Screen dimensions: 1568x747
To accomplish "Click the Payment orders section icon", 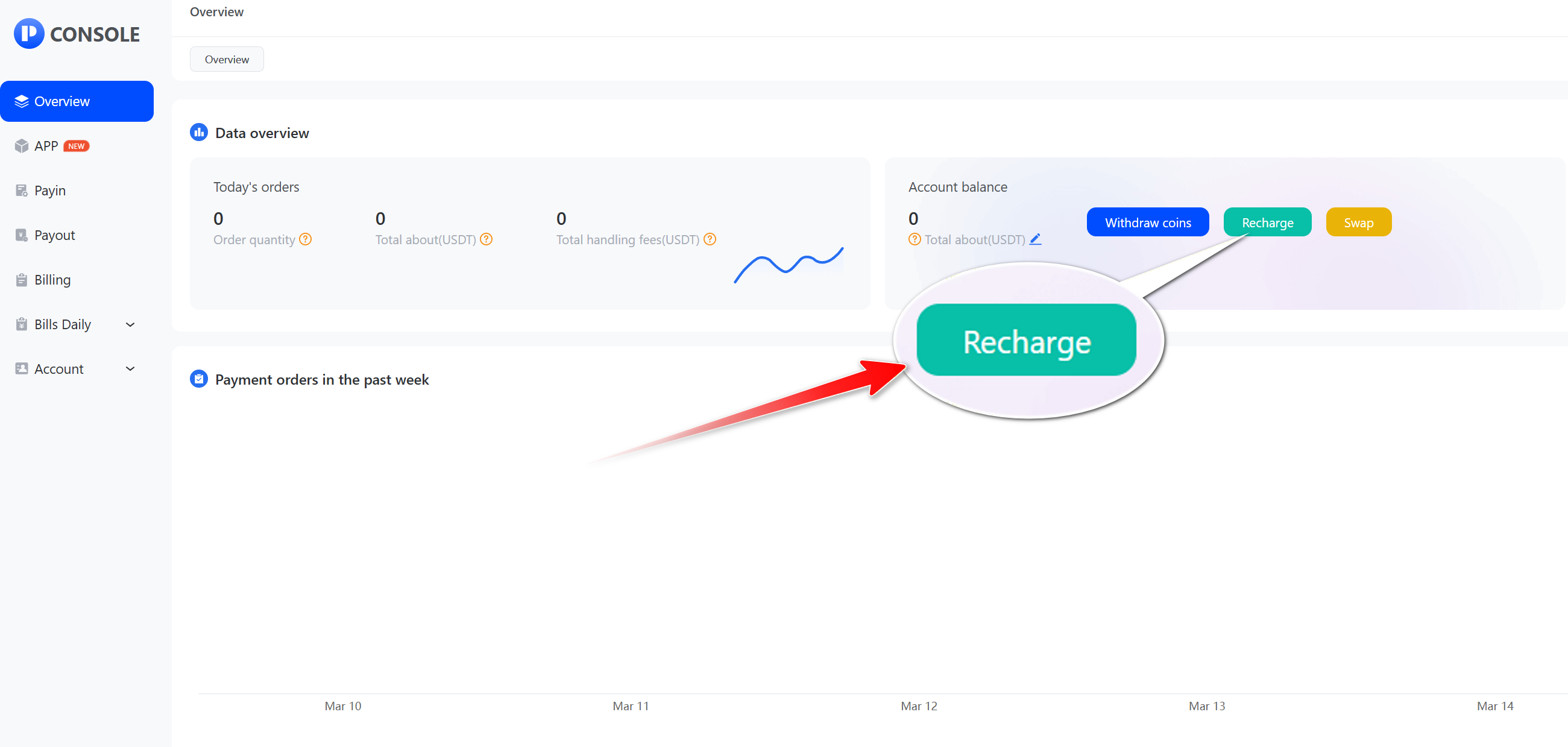I will [199, 379].
